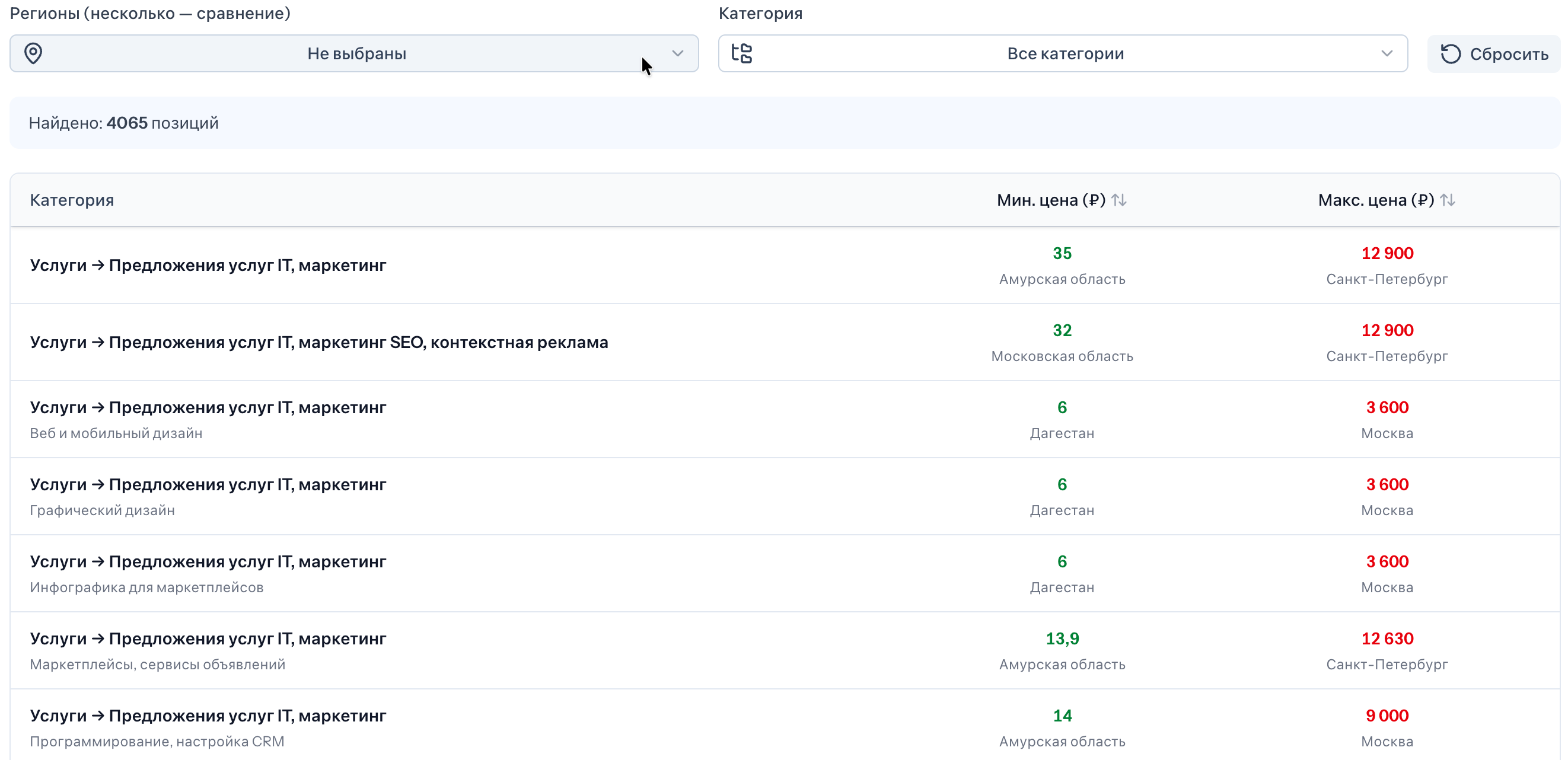1568x760 pixels.
Task: Click the location pin icon in regions field
Action: (33, 53)
